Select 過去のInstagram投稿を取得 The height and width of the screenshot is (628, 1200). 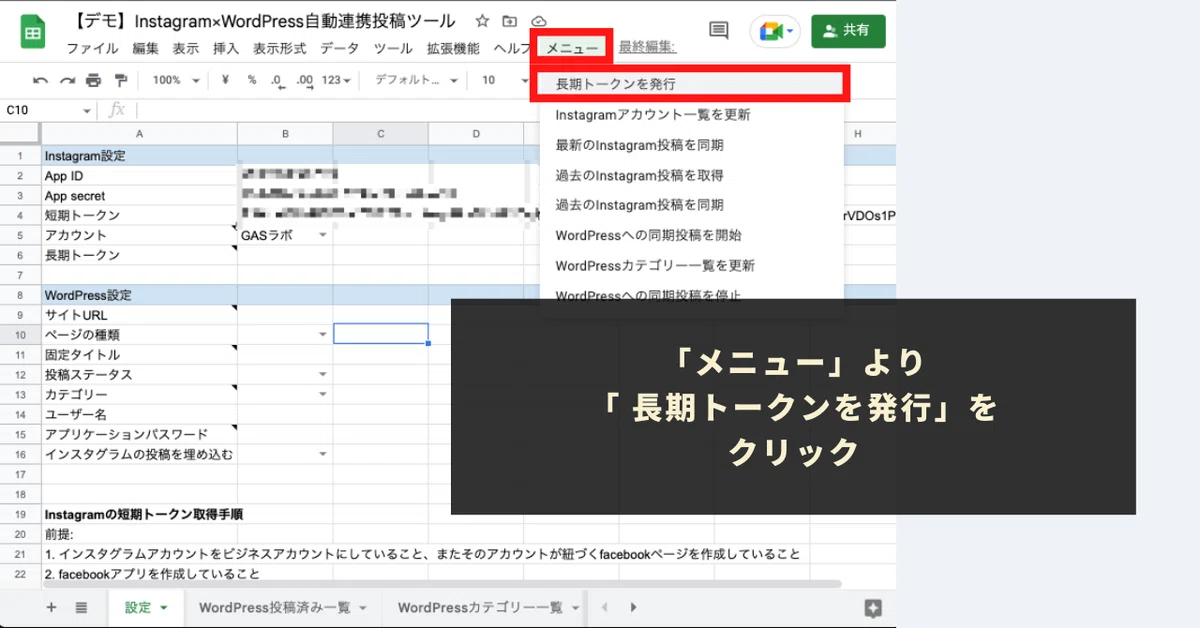[x=690, y=175]
